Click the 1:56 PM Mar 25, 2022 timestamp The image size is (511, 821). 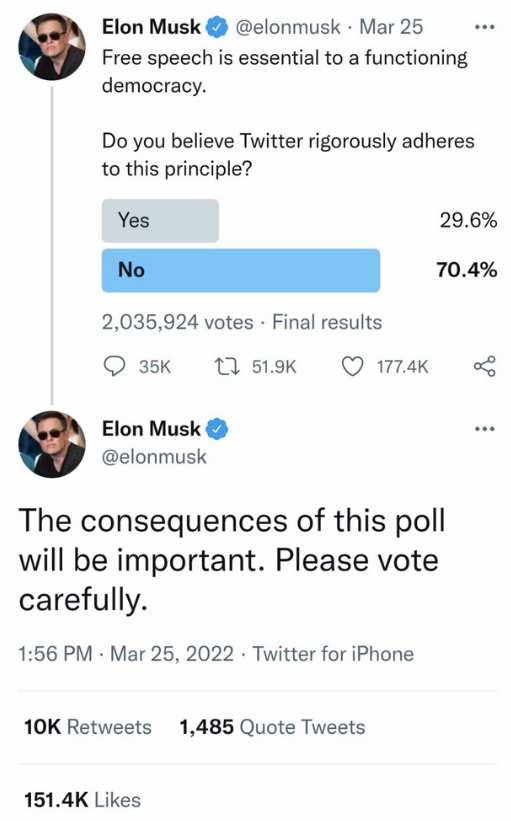coord(126,654)
